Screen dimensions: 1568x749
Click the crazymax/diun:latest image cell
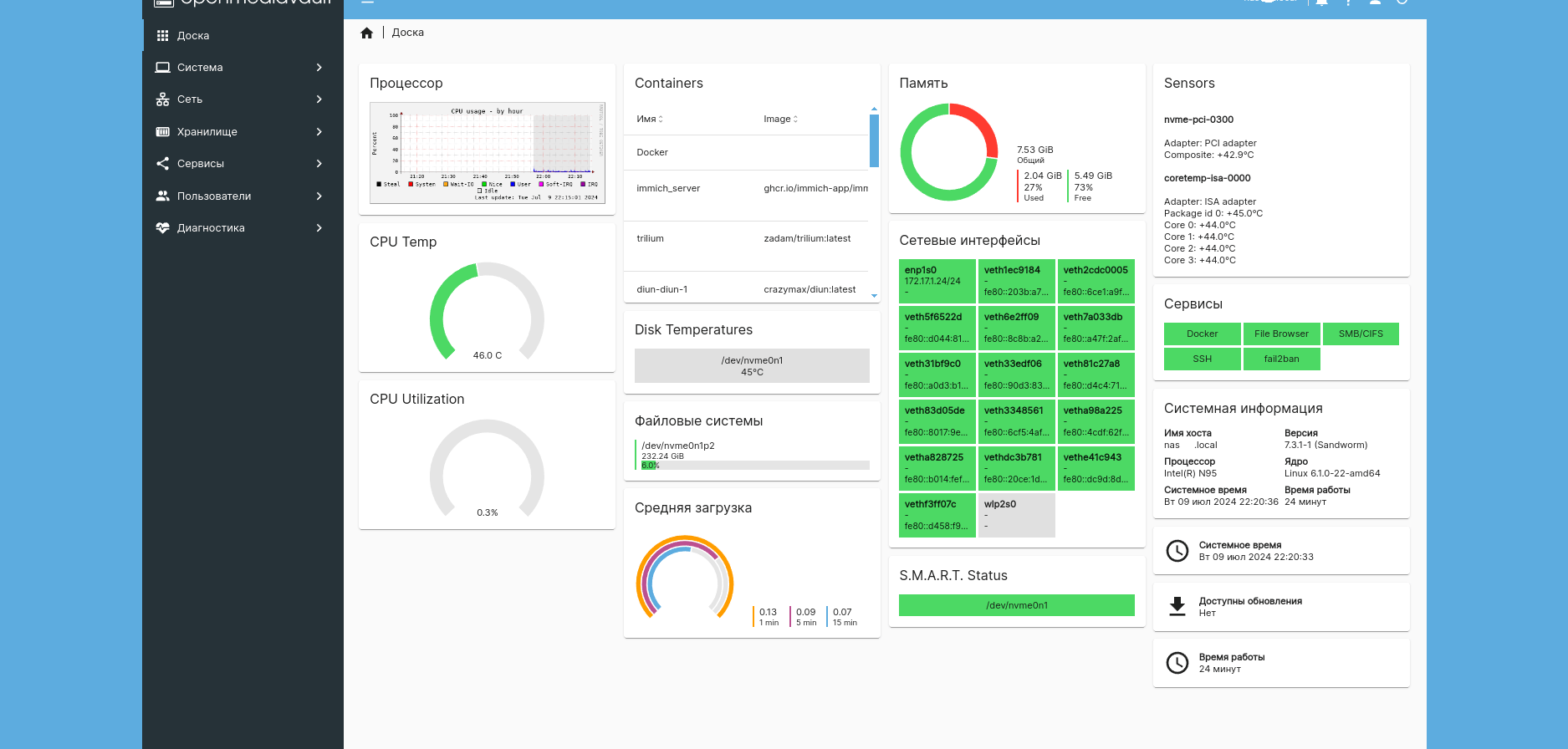tap(810, 290)
